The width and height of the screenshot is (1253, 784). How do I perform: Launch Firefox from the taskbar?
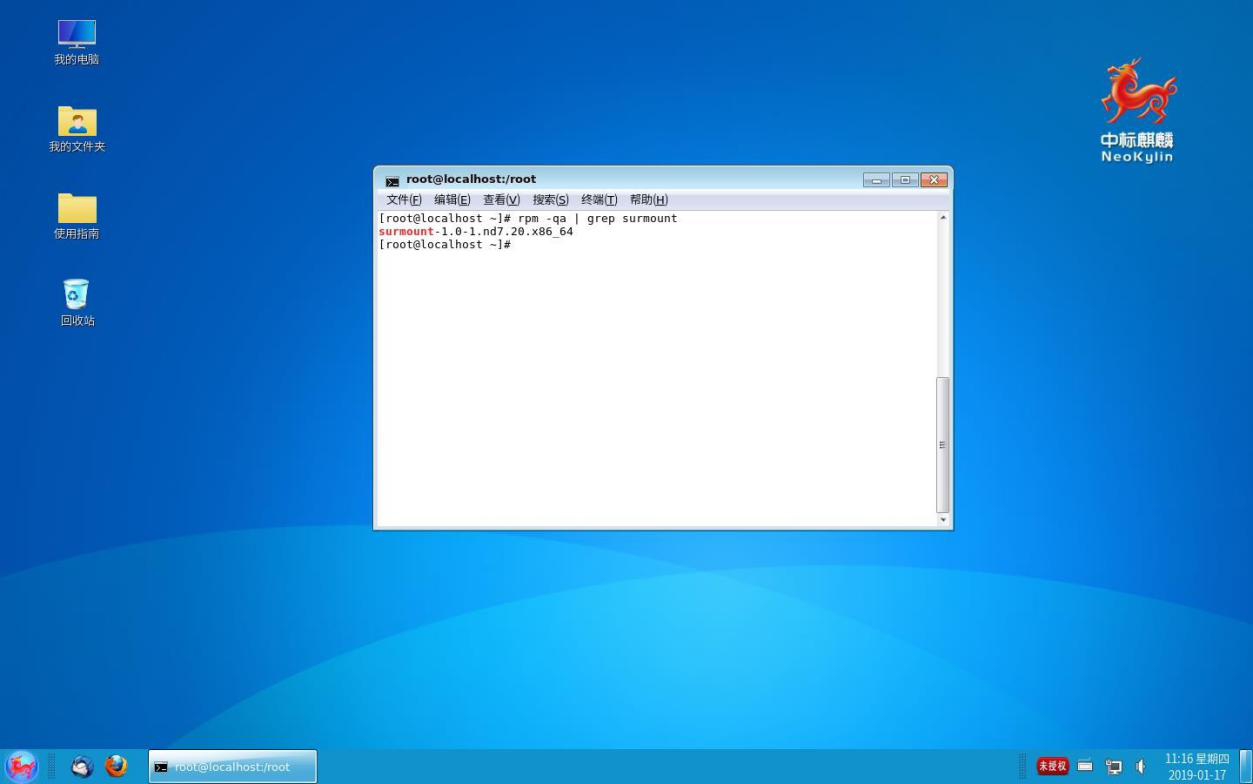pyautogui.click(x=116, y=766)
